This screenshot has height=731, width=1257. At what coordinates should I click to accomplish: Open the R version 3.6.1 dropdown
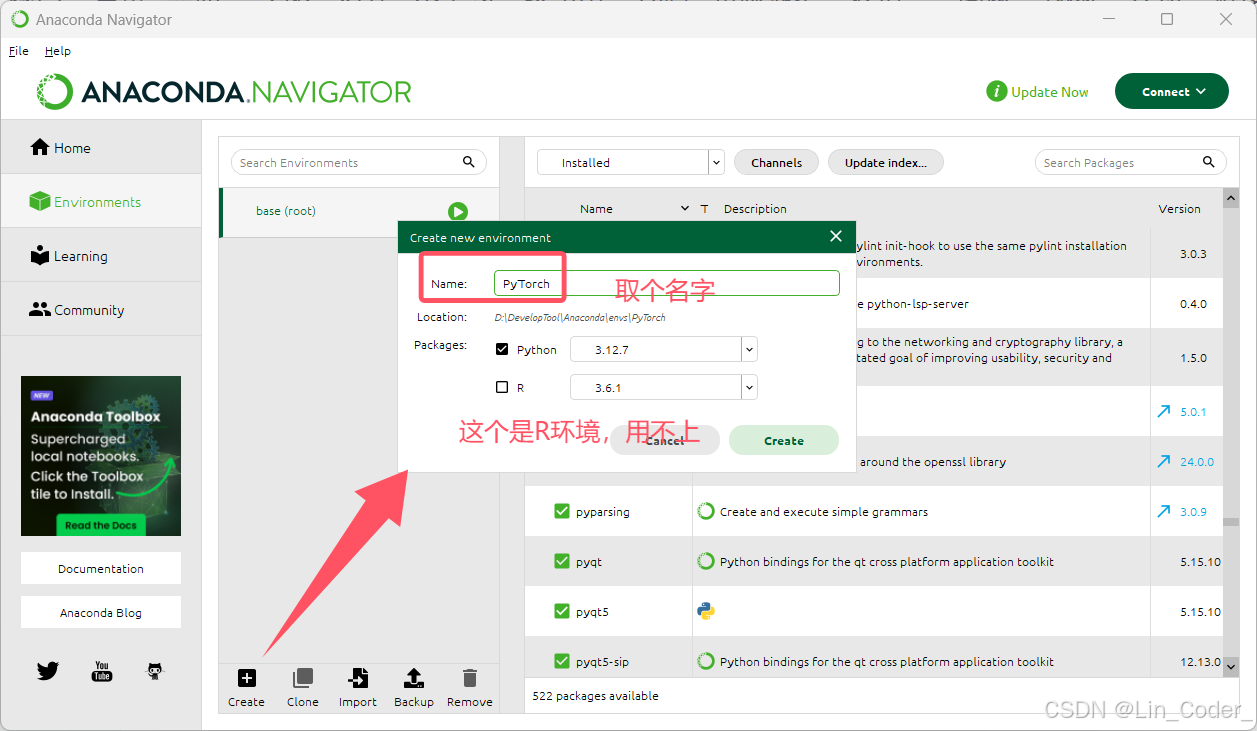[x=749, y=387]
